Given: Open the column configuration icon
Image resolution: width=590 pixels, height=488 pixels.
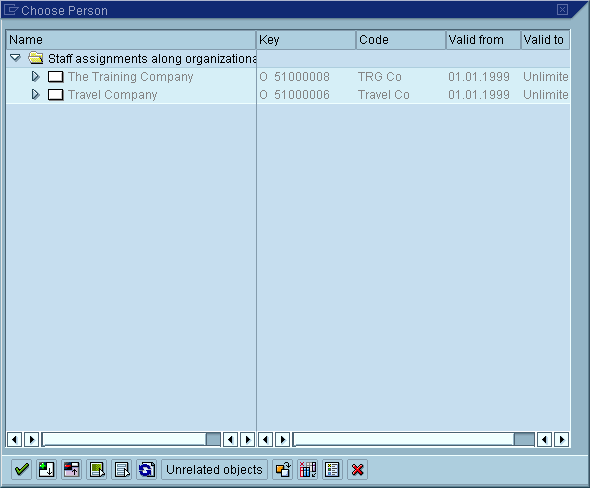Looking at the screenshot, I should (307, 469).
